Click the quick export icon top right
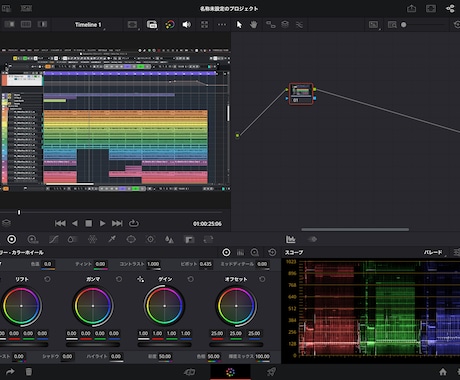Viewport: 460px width, 380px height. pos(411,9)
